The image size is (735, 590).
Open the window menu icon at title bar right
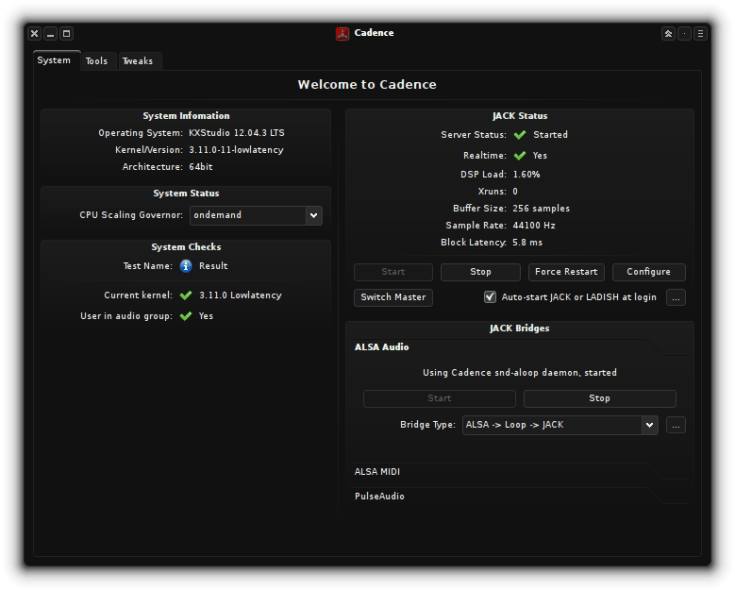(700, 33)
